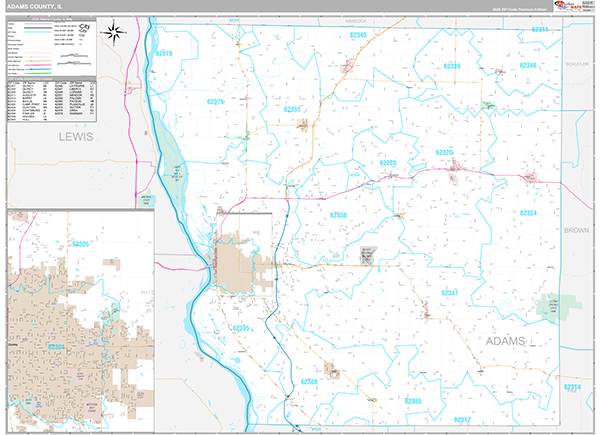Select the cyan ZIP code line in the legend
The height and width of the screenshot is (435, 600).
coord(38,32)
